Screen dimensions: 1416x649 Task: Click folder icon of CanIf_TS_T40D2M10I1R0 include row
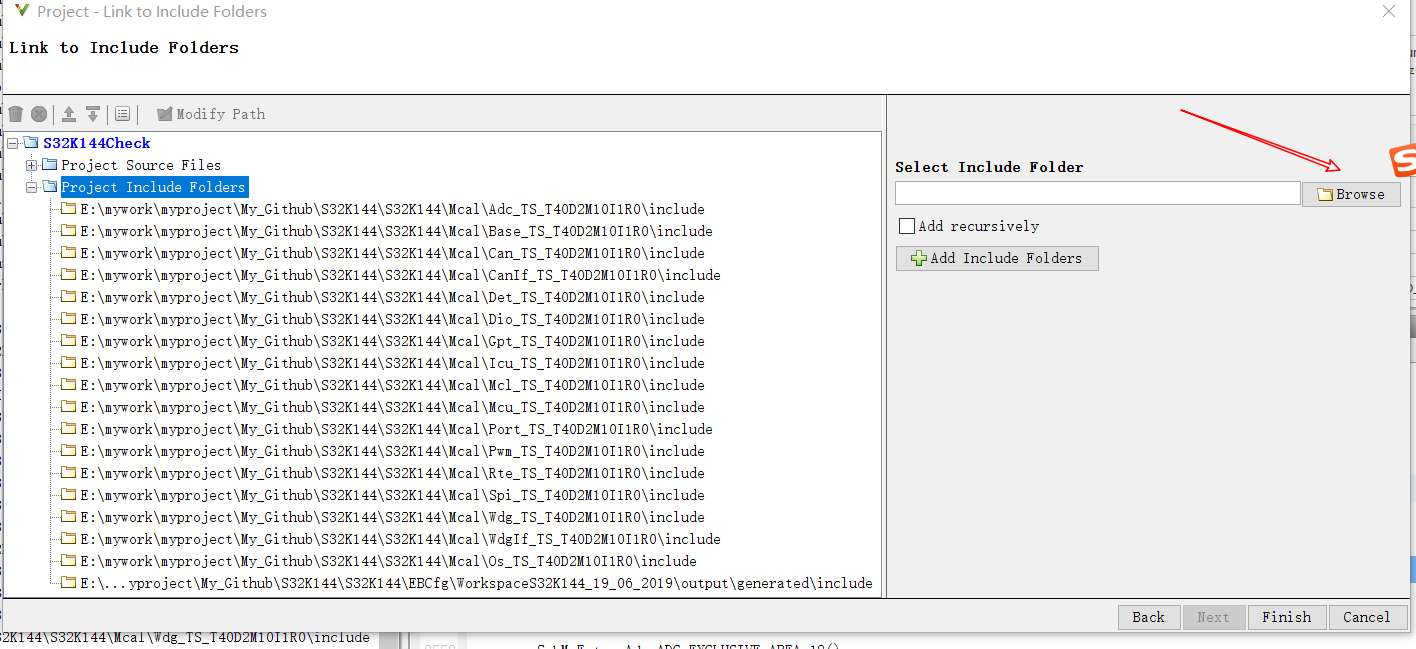(x=69, y=275)
